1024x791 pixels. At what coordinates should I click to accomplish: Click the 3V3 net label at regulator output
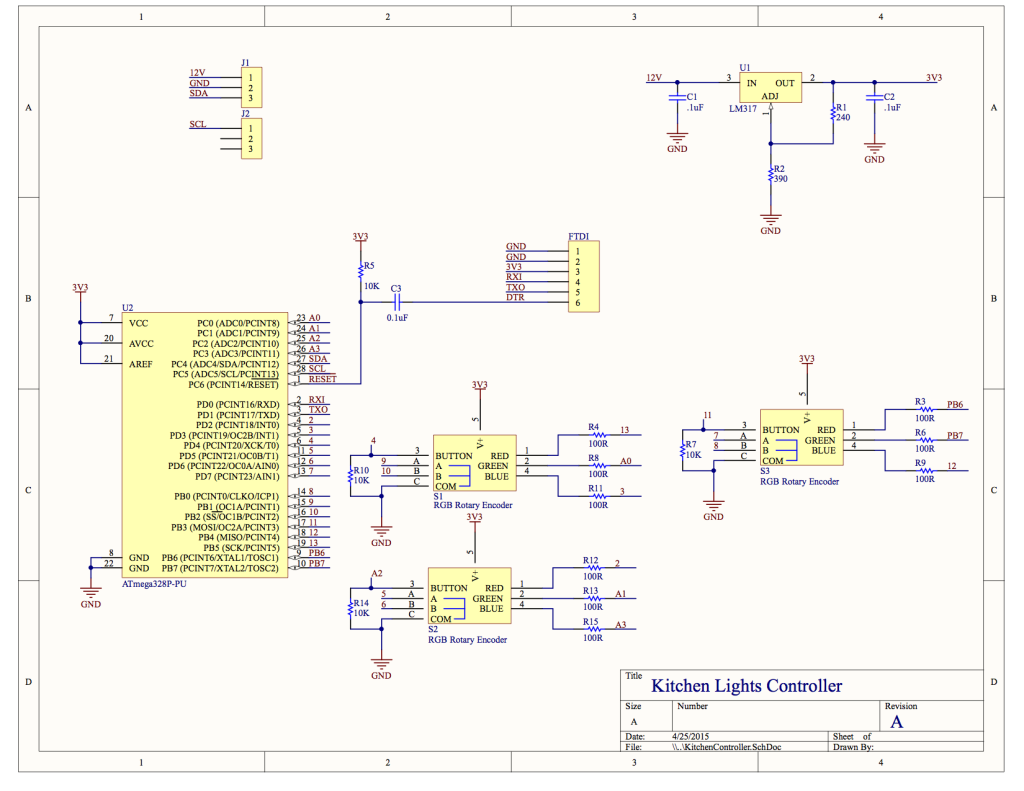click(934, 78)
